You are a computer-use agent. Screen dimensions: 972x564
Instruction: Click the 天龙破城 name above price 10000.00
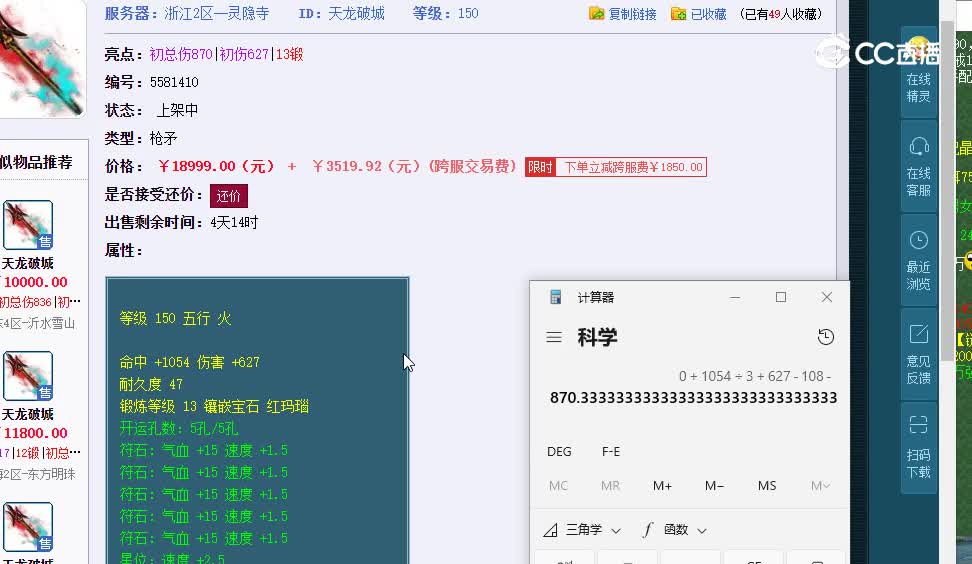tap(28, 263)
